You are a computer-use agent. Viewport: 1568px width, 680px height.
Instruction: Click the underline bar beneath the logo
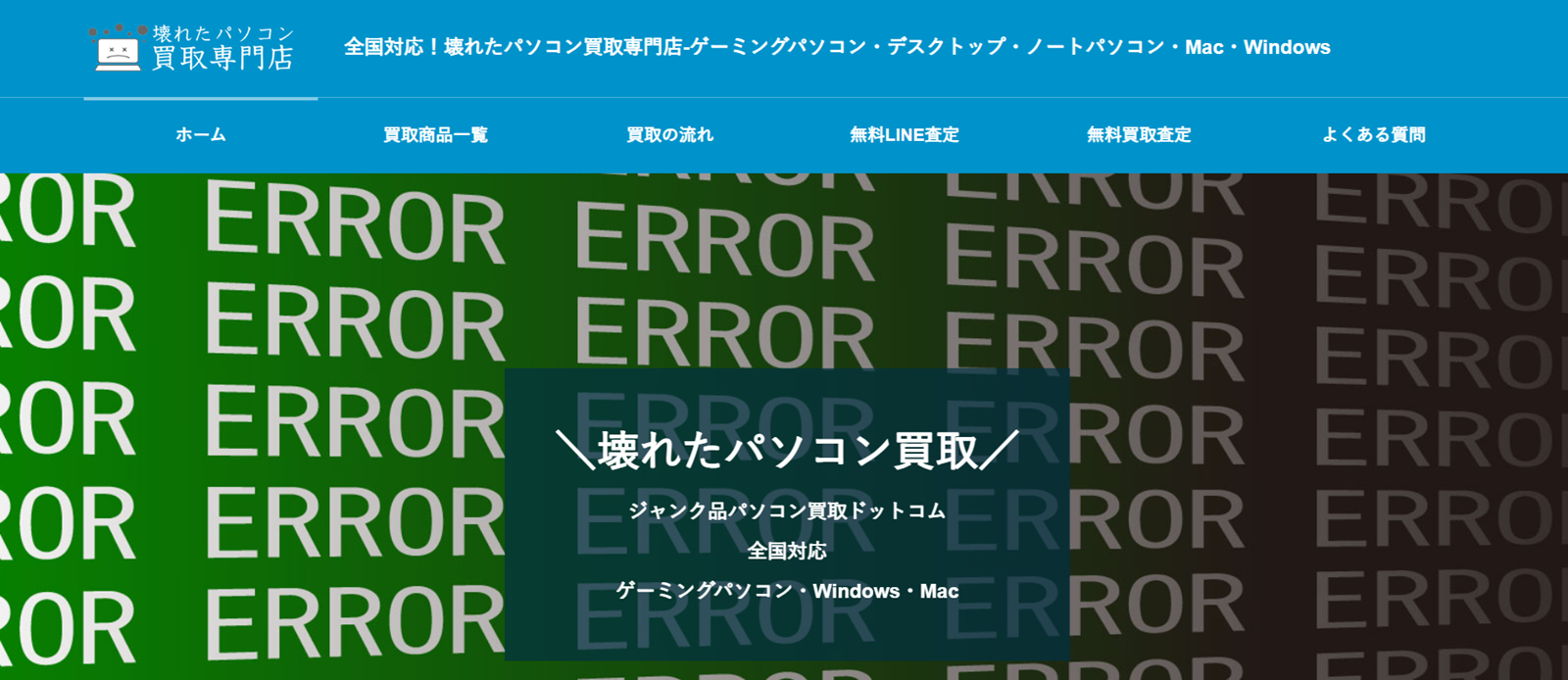click(200, 98)
